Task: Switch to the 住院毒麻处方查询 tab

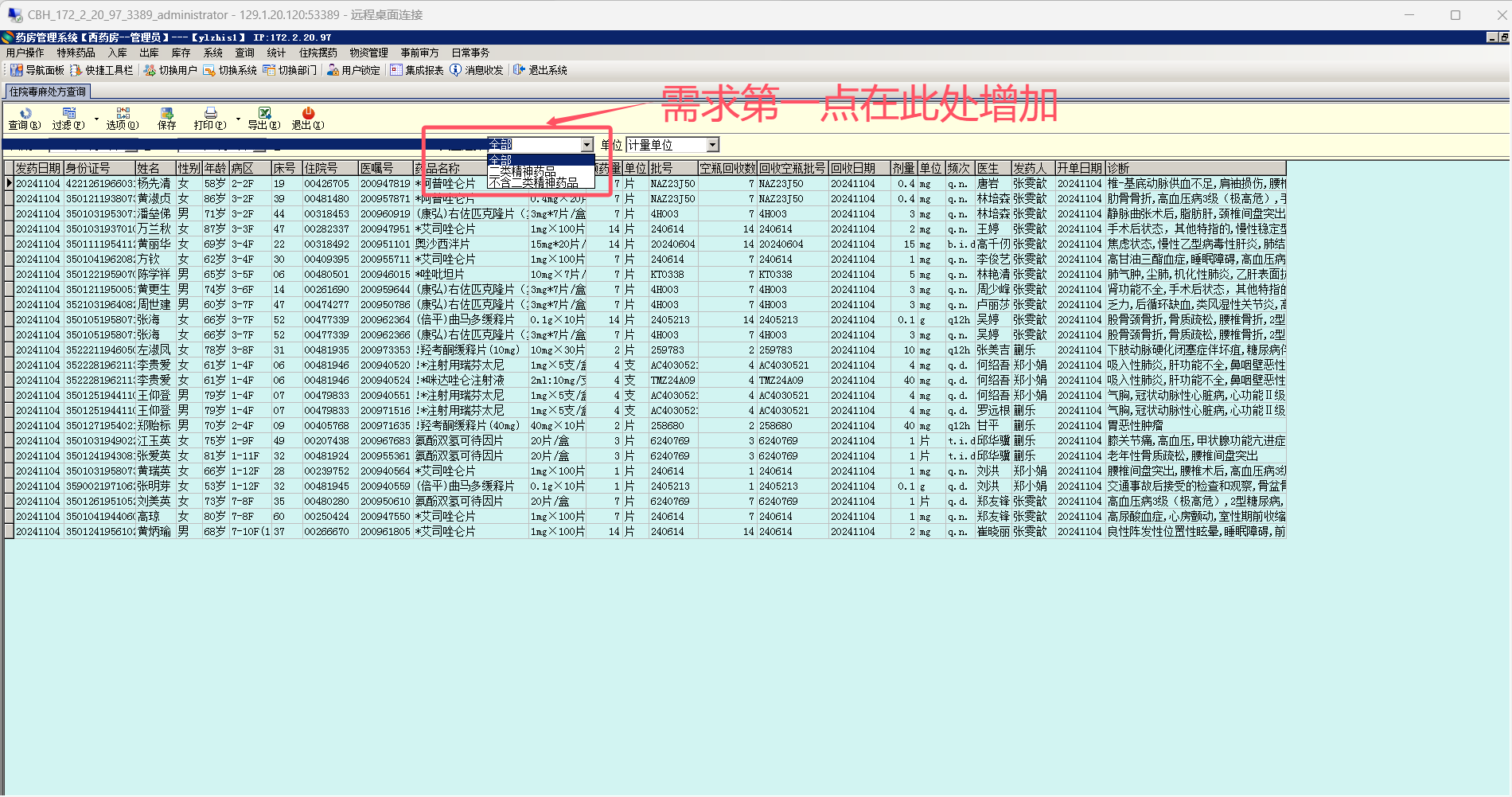Action: (x=48, y=92)
